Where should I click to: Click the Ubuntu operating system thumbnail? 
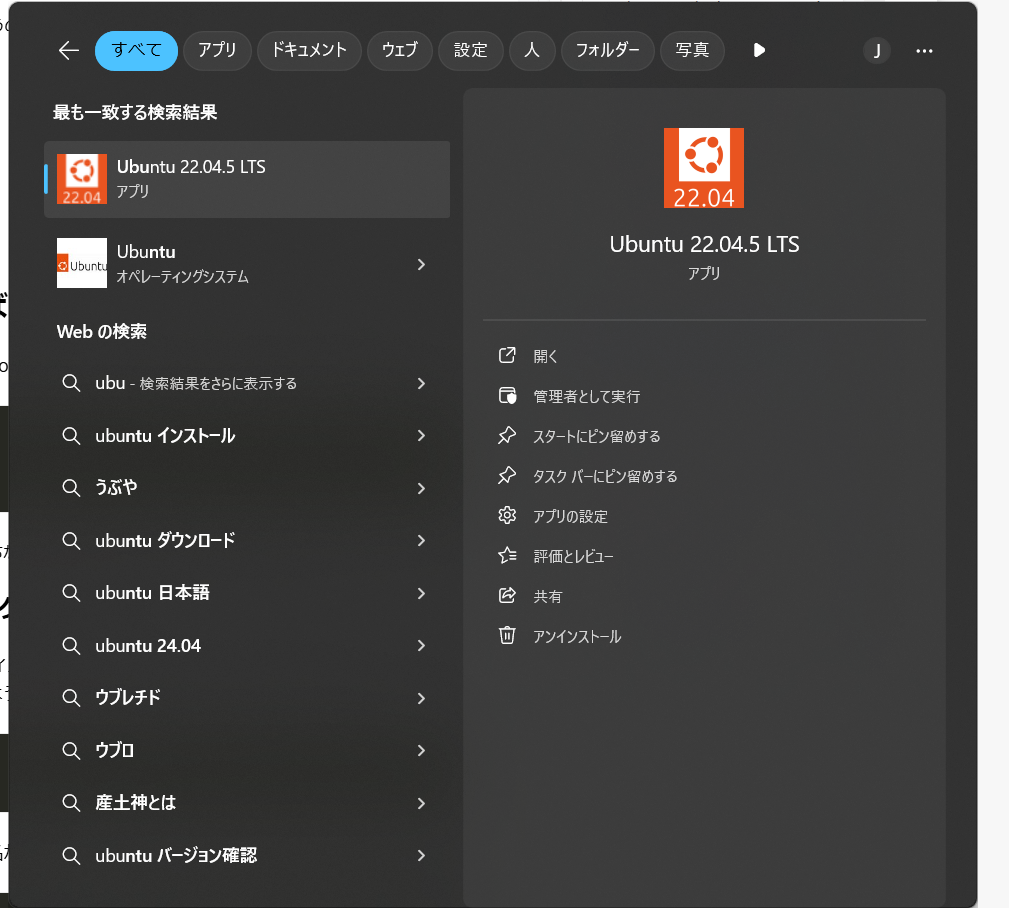click(x=82, y=263)
